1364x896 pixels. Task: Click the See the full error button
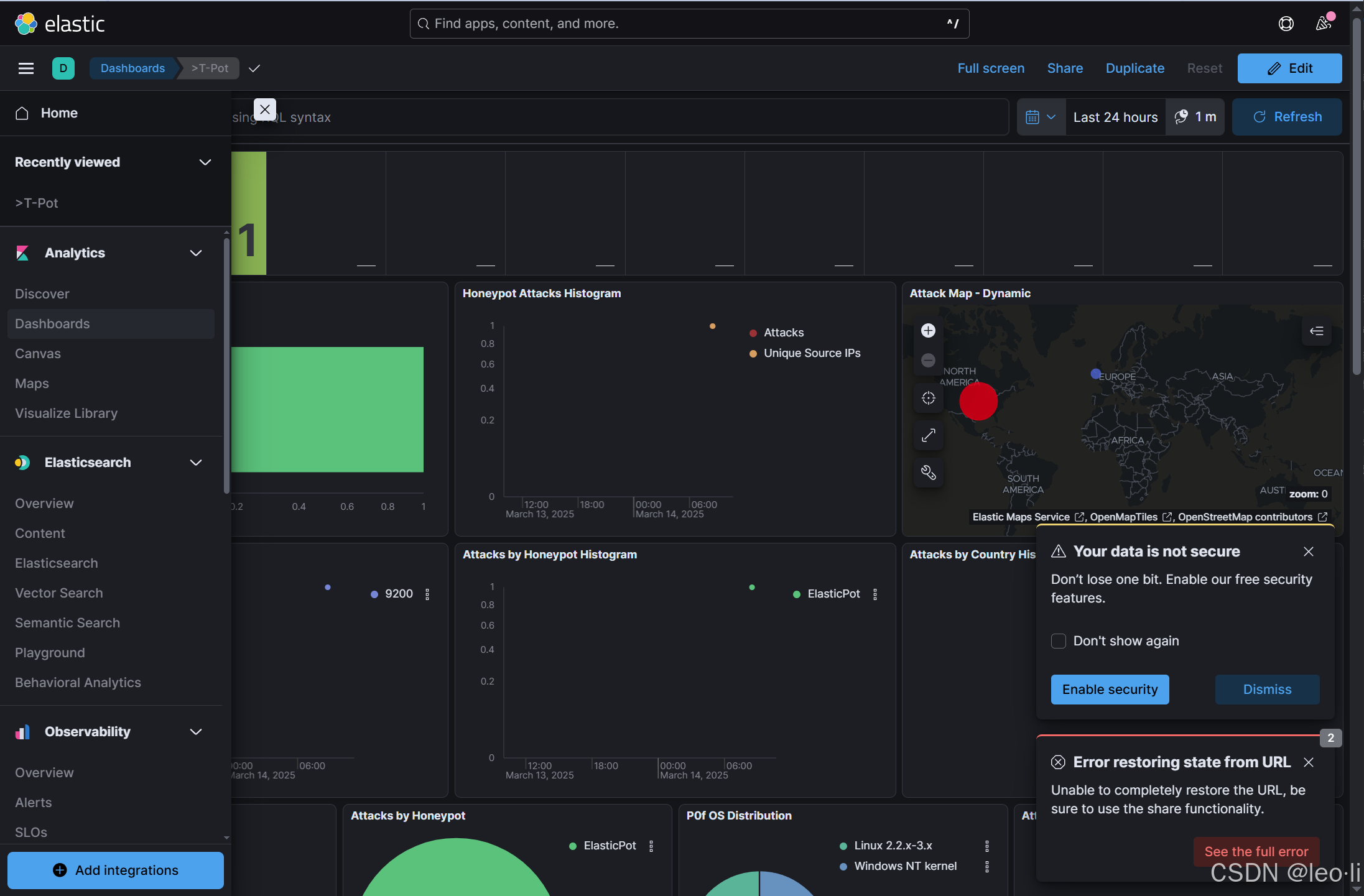[1256, 851]
